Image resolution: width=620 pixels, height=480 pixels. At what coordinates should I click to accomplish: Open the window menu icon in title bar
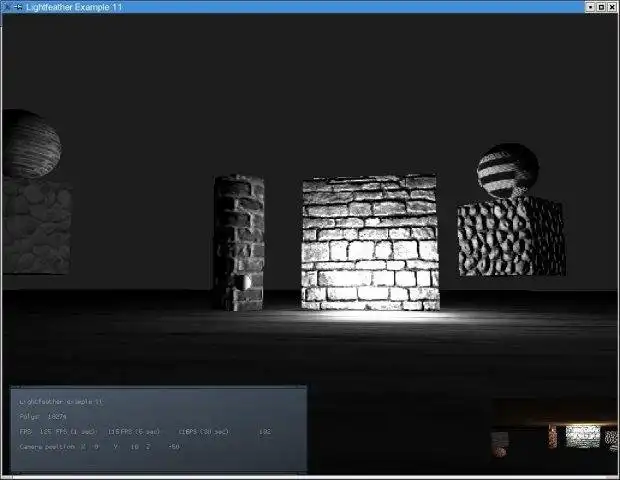coord(7,6)
